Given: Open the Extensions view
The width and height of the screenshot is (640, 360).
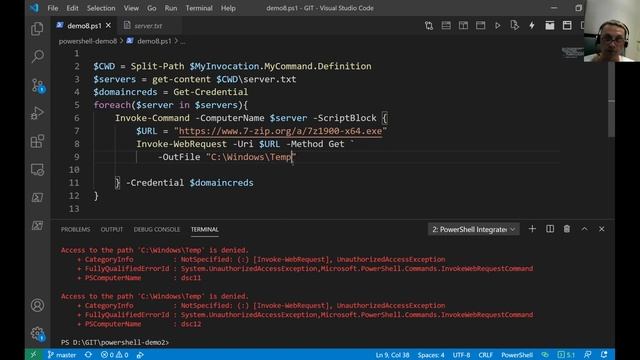Looking at the screenshot, I should pos(37,142).
